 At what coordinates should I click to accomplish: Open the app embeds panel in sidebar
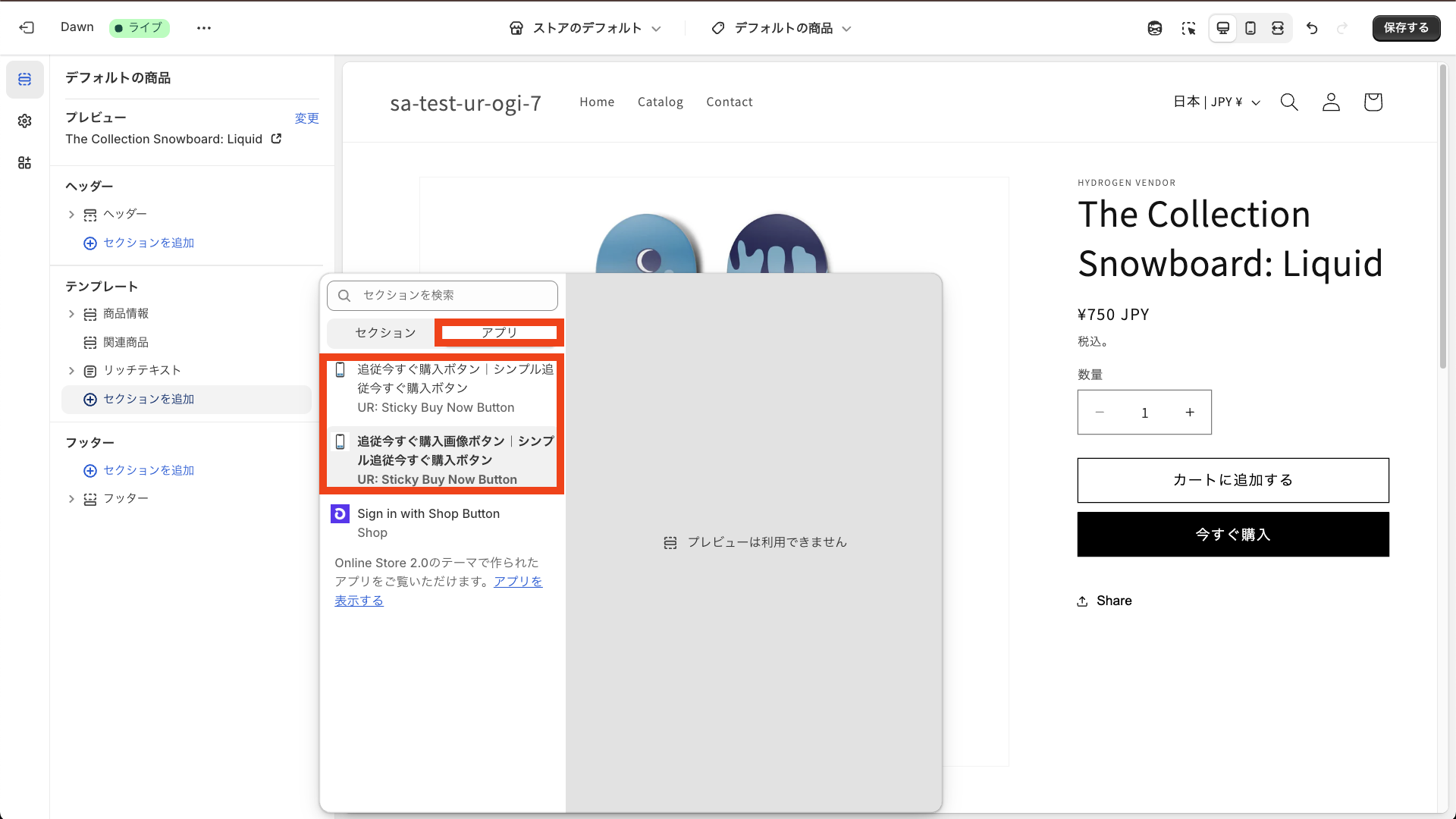pyautogui.click(x=24, y=162)
